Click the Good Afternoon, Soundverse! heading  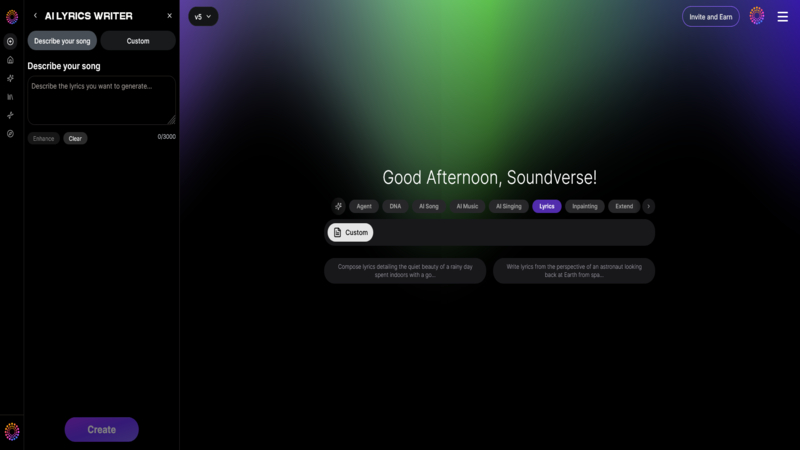[489, 178]
